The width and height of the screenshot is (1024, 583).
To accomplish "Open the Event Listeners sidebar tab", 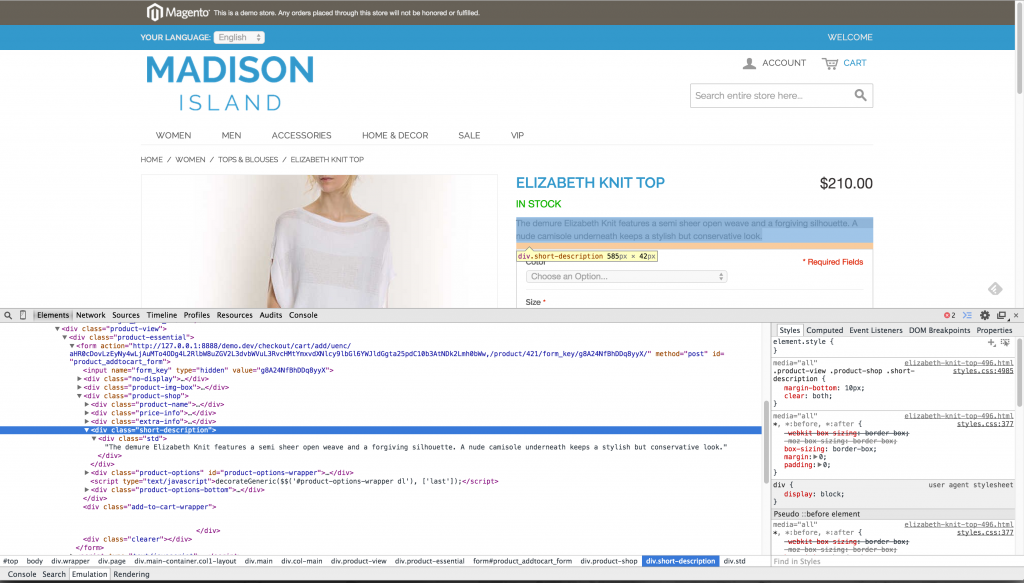I will point(876,330).
